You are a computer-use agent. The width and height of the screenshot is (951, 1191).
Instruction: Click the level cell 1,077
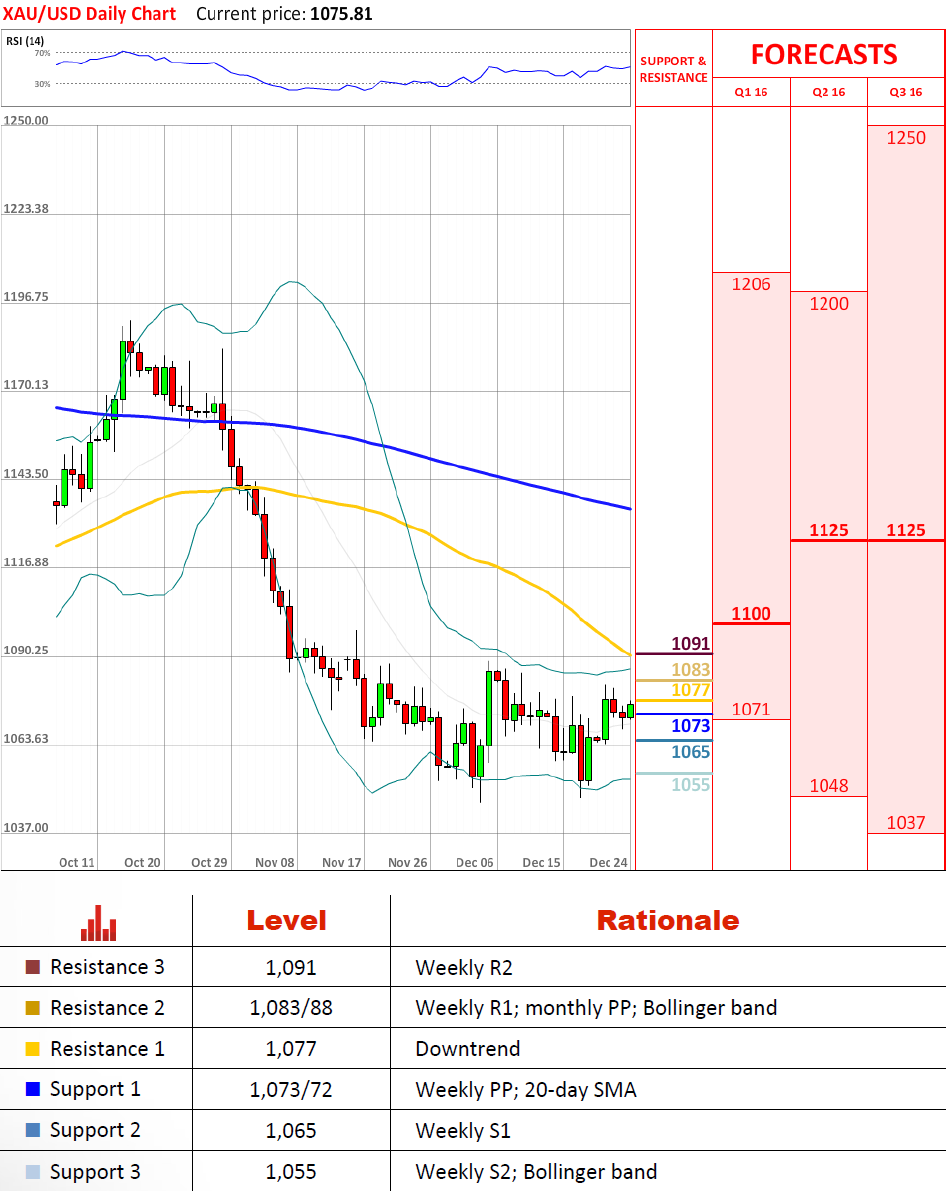coord(291,1049)
